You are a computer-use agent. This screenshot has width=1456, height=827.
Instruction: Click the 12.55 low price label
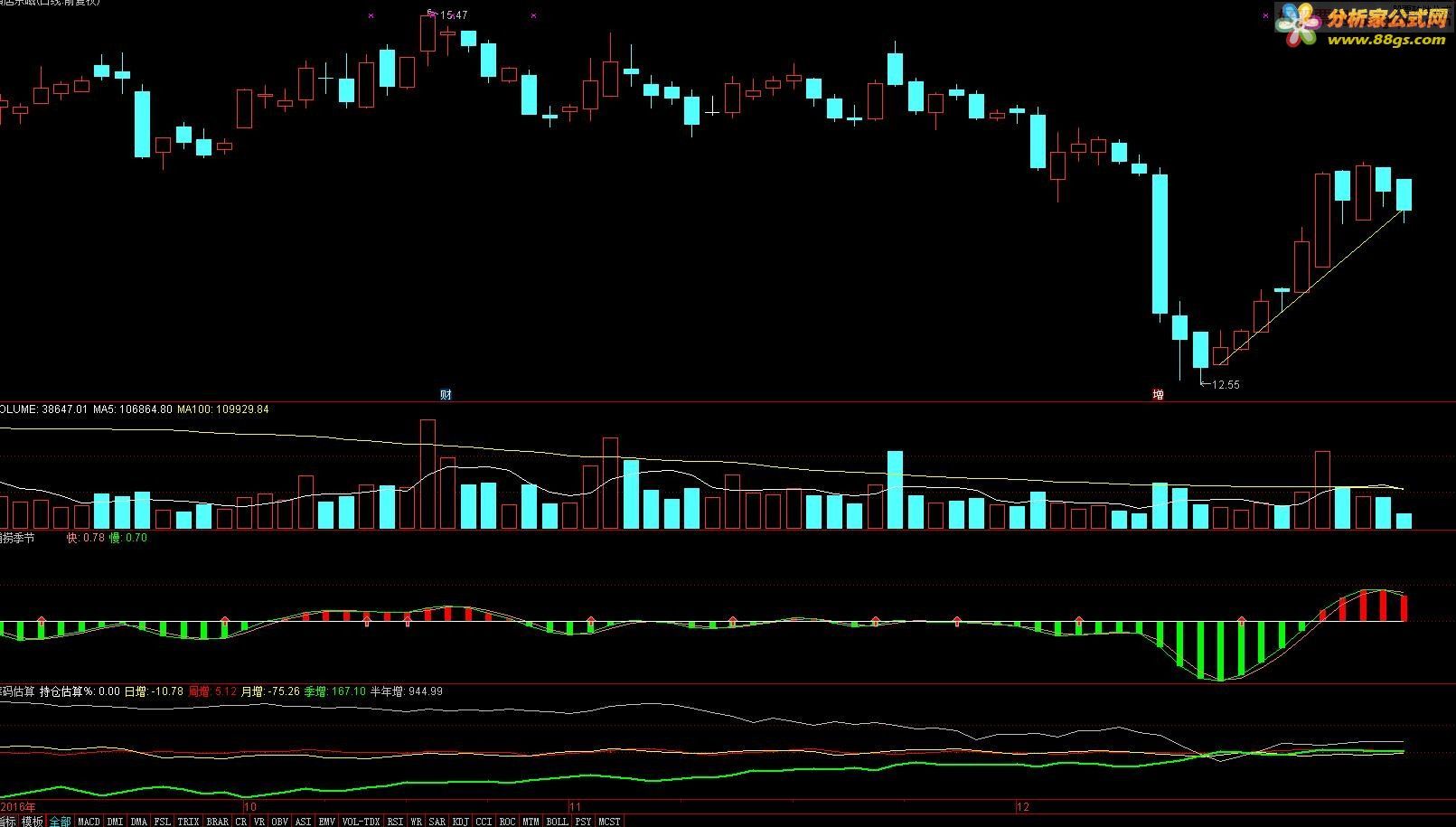1226,384
